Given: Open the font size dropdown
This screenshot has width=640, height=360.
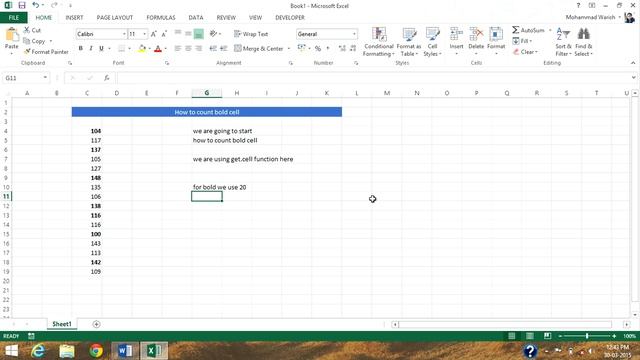Looking at the screenshot, I should pos(144,34).
